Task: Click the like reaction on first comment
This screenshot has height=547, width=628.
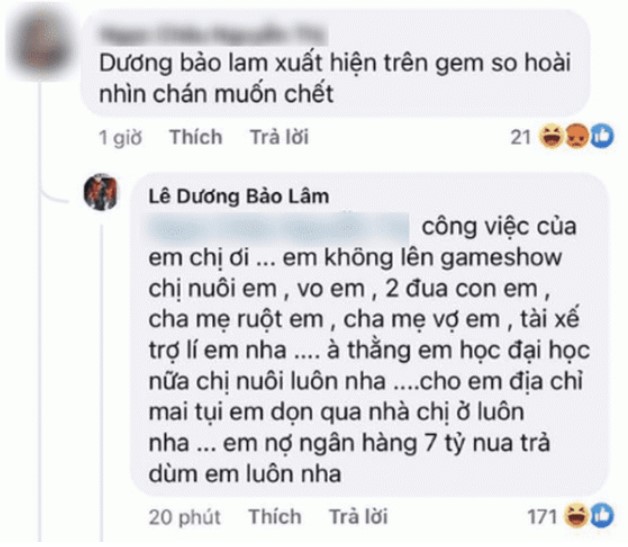Action: [x=602, y=136]
